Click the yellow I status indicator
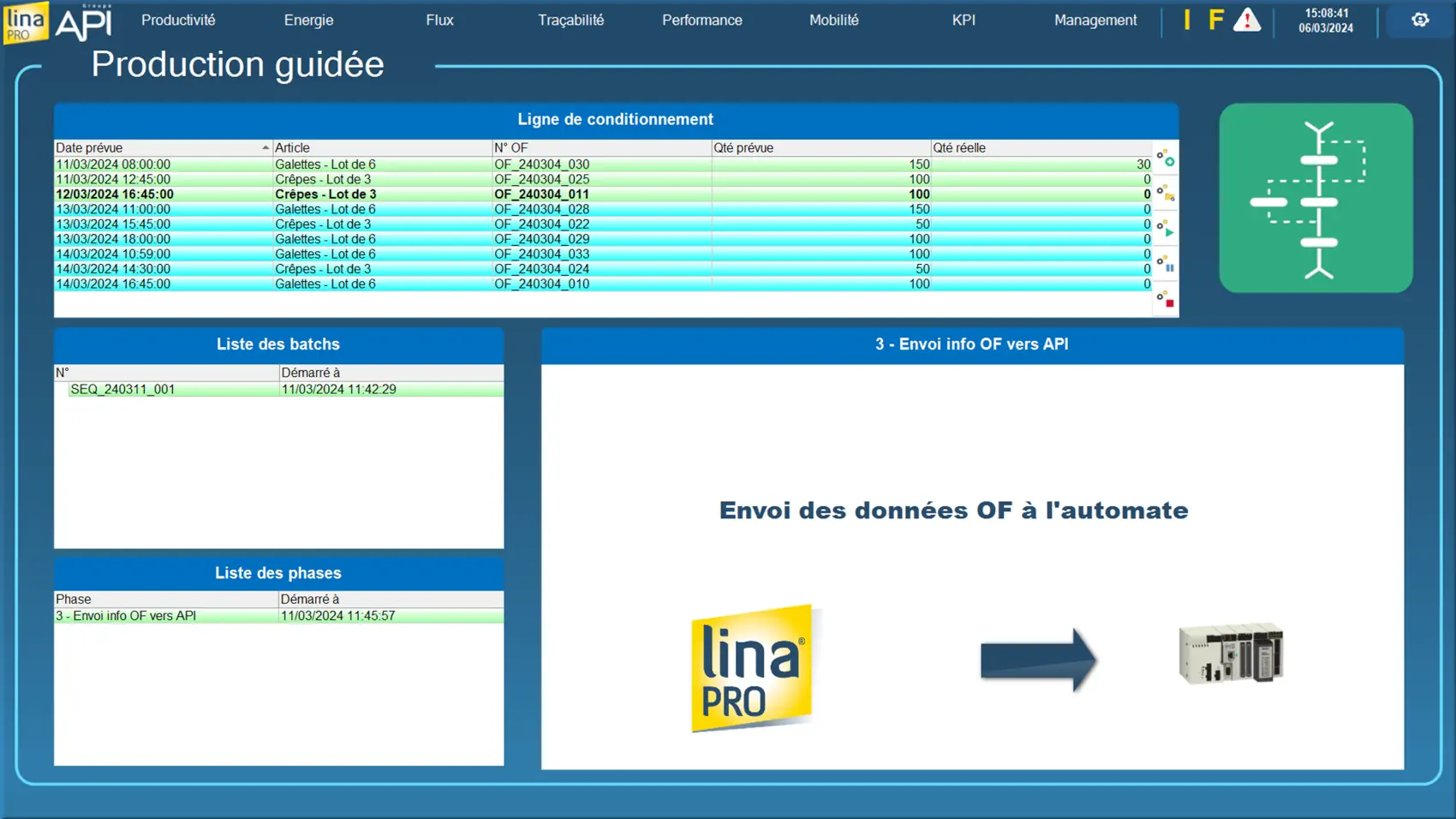This screenshot has width=1456, height=819. pyautogui.click(x=1187, y=20)
